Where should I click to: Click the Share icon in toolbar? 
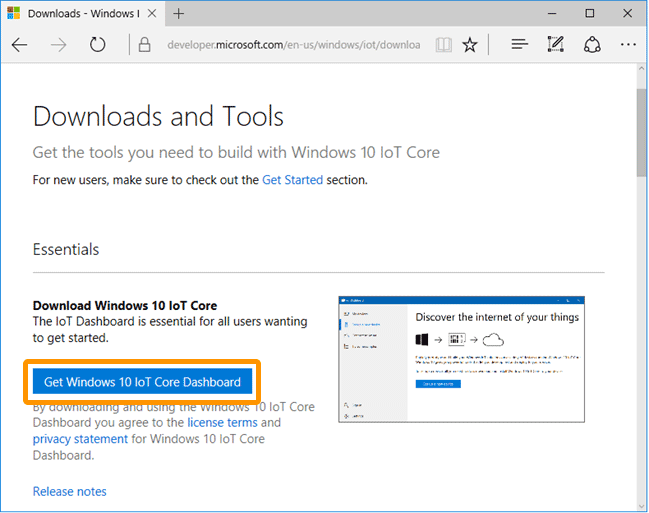click(592, 44)
